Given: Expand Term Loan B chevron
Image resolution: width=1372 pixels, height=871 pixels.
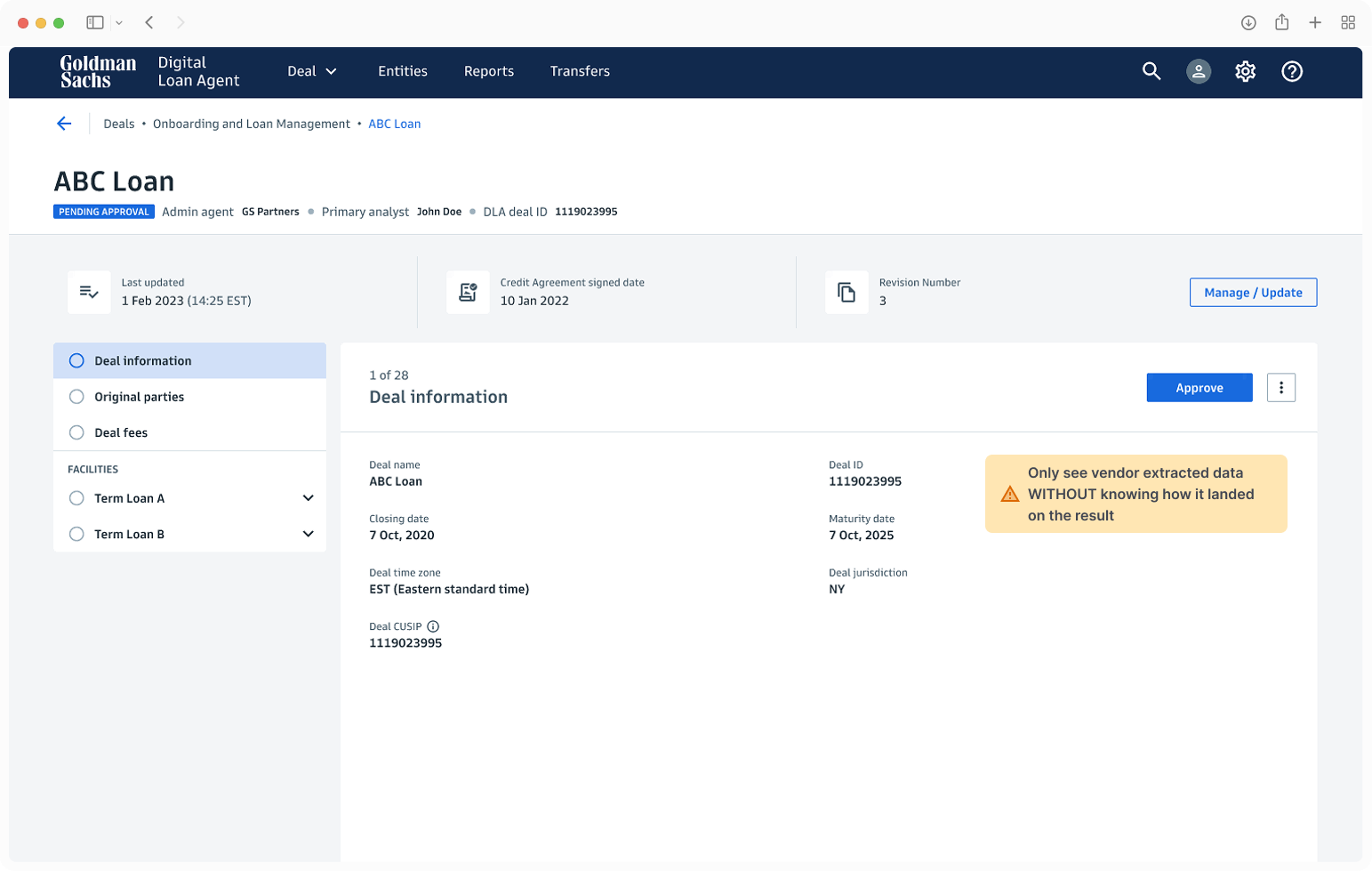Looking at the screenshot, I should 309,534.
